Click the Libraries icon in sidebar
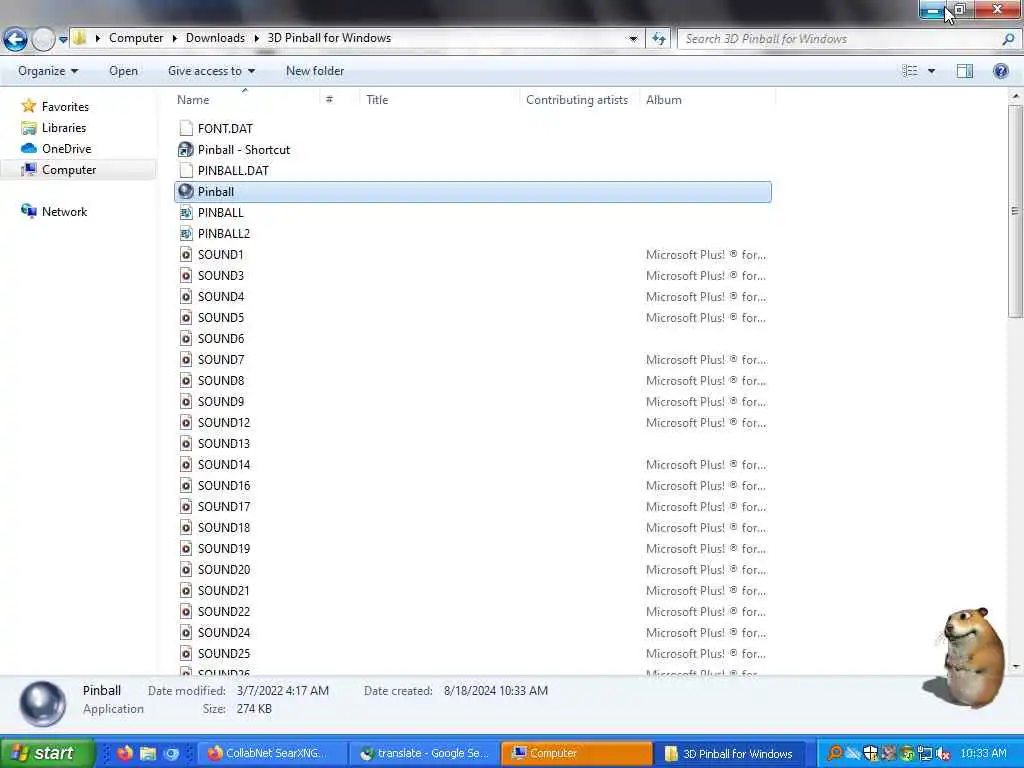The image size is (1024, 768). click(x=29, y=127)
